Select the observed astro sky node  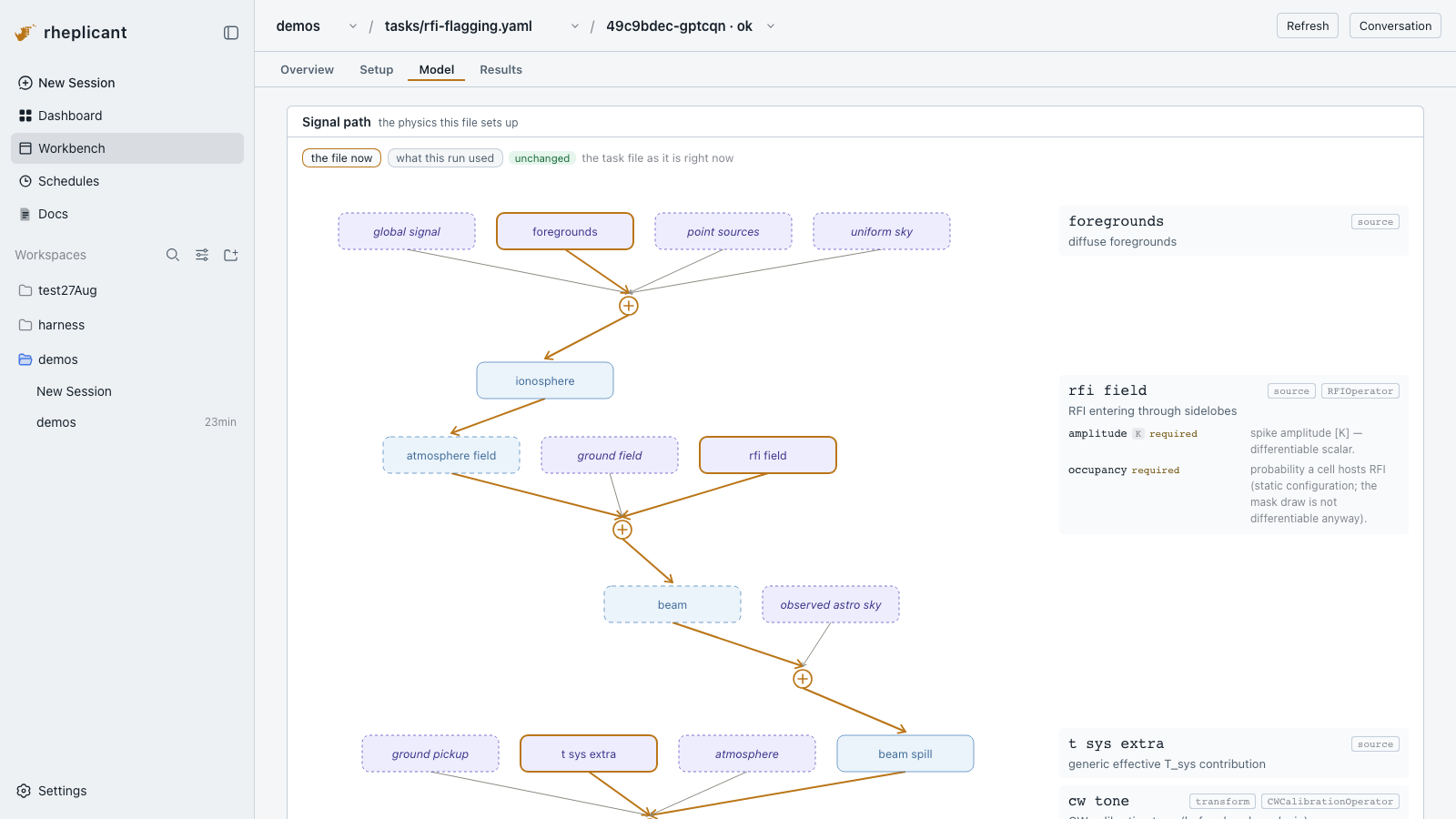click(x=831, y=604)
